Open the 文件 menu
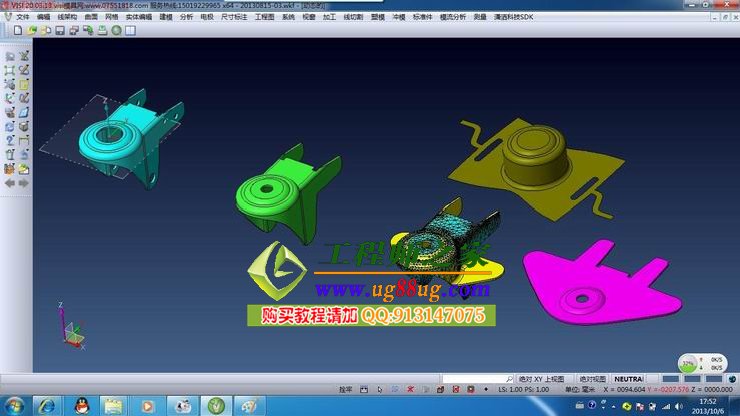Image resolution: width=740 pixels, height=416 pixels. point(23,17)
